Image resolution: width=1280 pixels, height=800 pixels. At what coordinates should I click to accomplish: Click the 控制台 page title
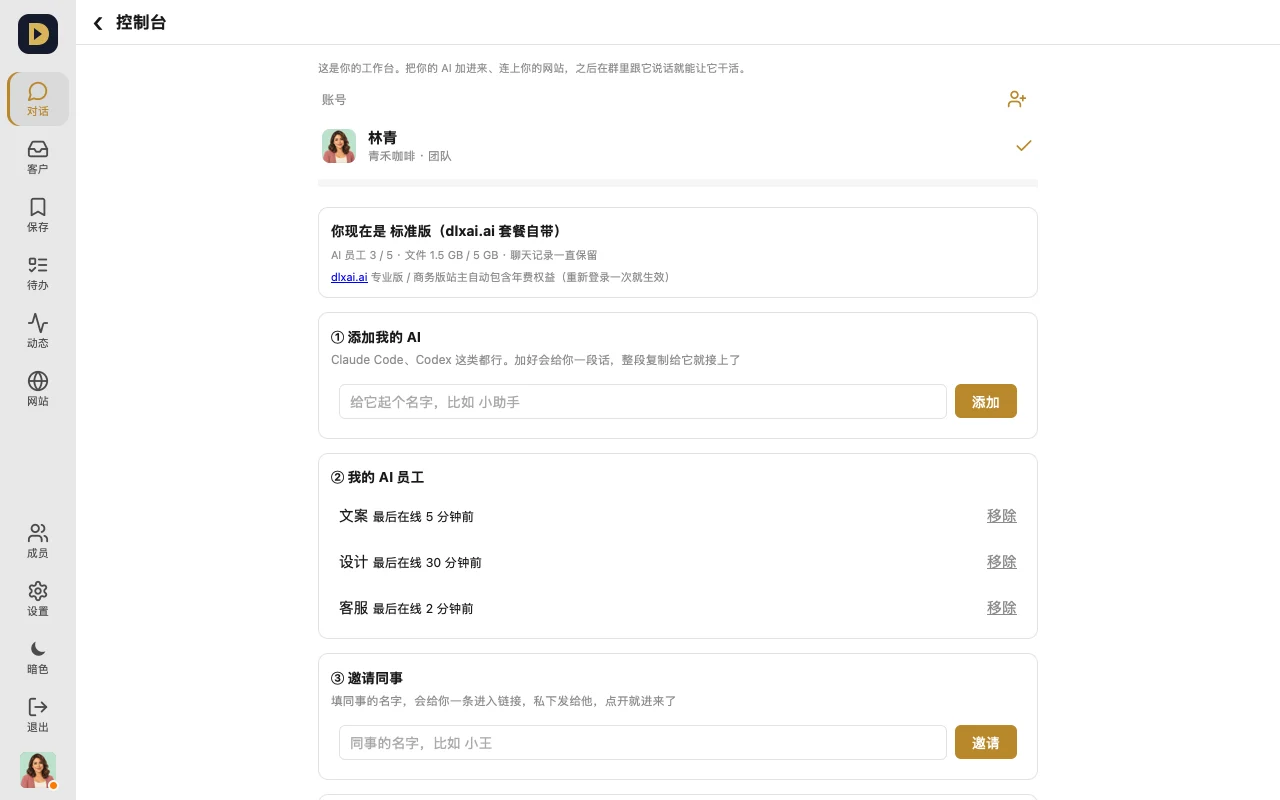(x=141, y=23)
